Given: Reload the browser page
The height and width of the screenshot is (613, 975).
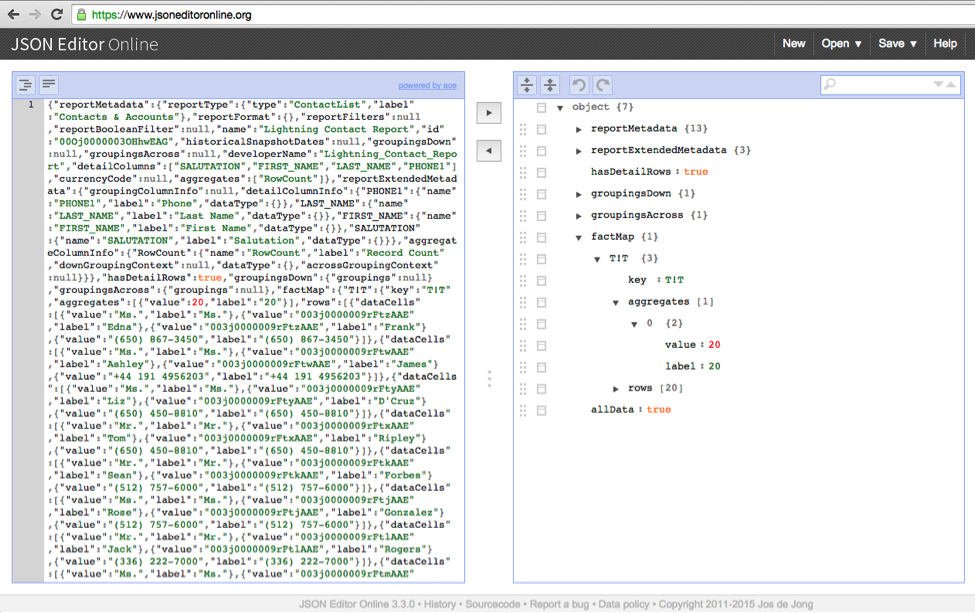Looking at the screenshot, I should tap(57, 14).
